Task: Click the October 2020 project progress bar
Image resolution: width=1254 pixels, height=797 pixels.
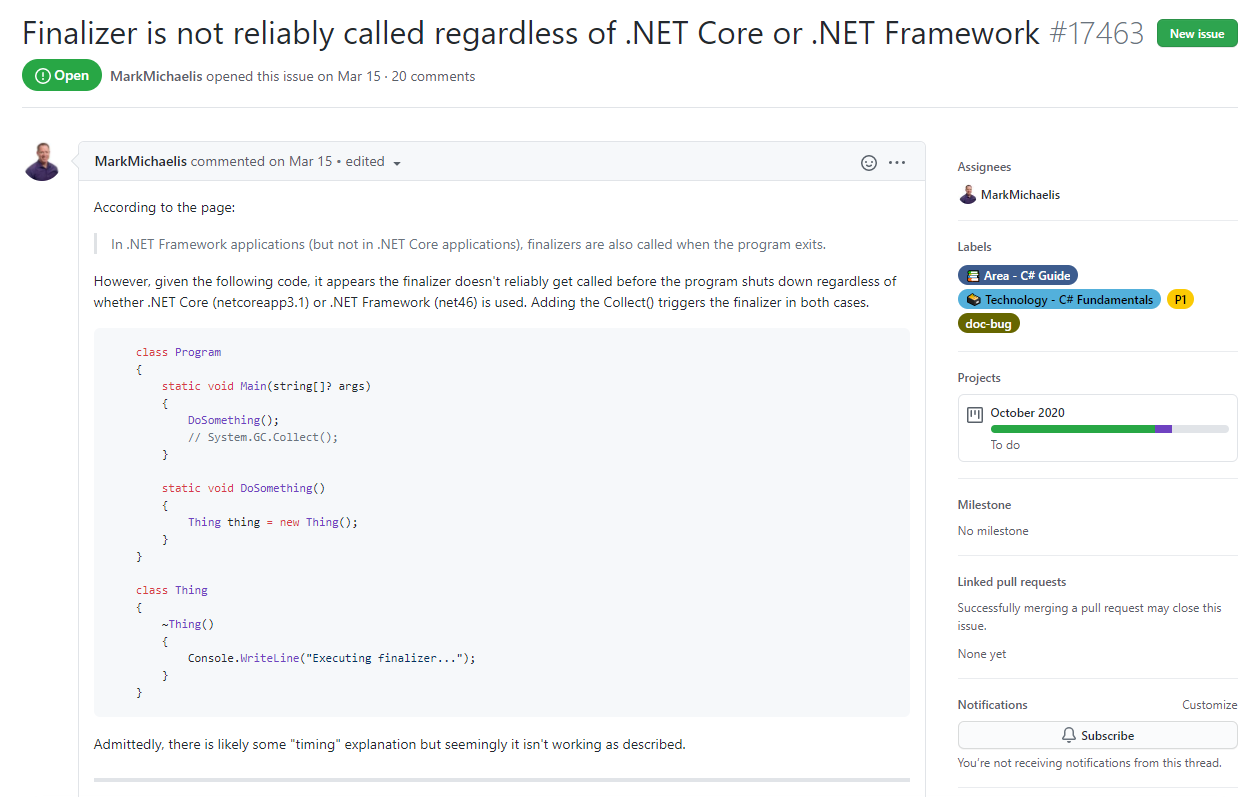Action: (1110, 429)
